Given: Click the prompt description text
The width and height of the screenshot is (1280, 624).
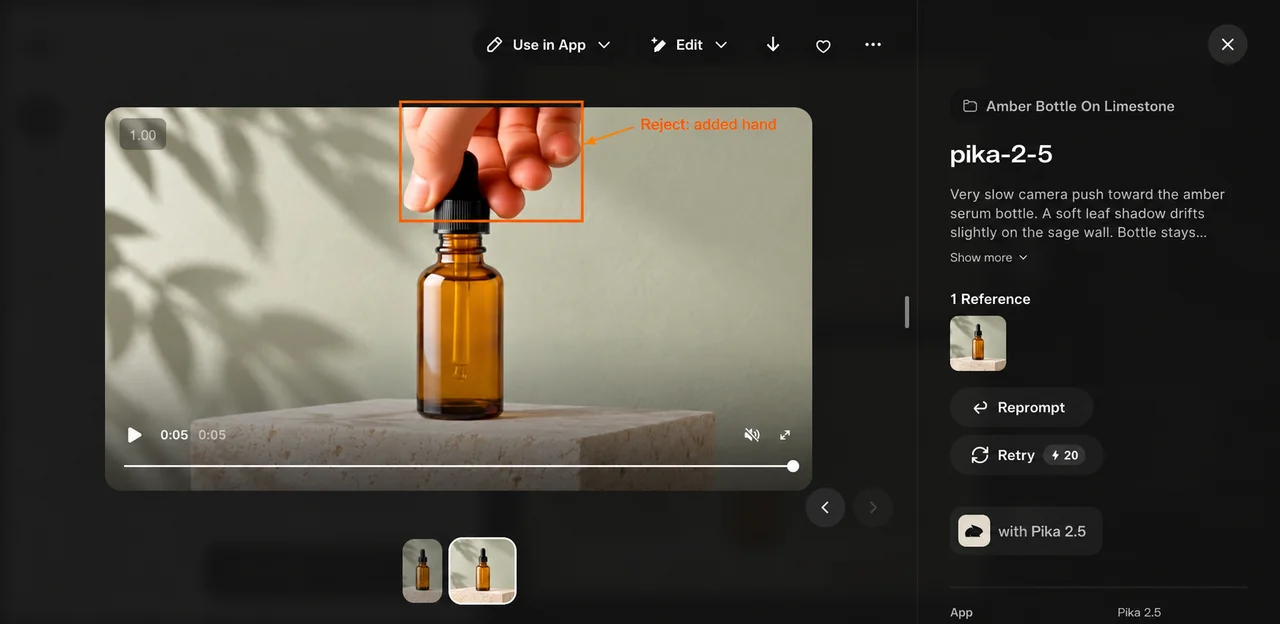Looking at the screenshot, I should 1087,213.
